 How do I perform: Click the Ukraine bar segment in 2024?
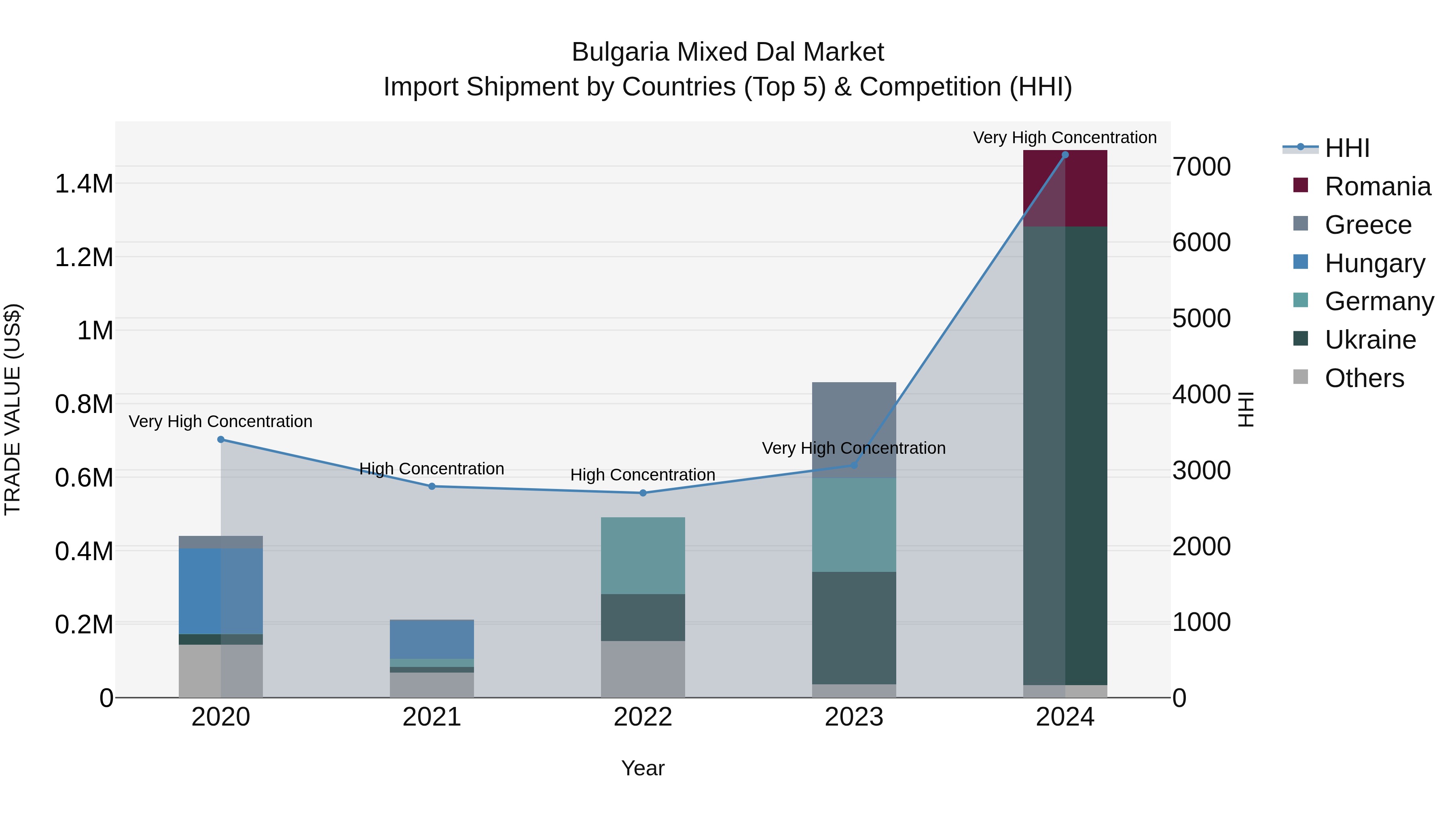1065,456
